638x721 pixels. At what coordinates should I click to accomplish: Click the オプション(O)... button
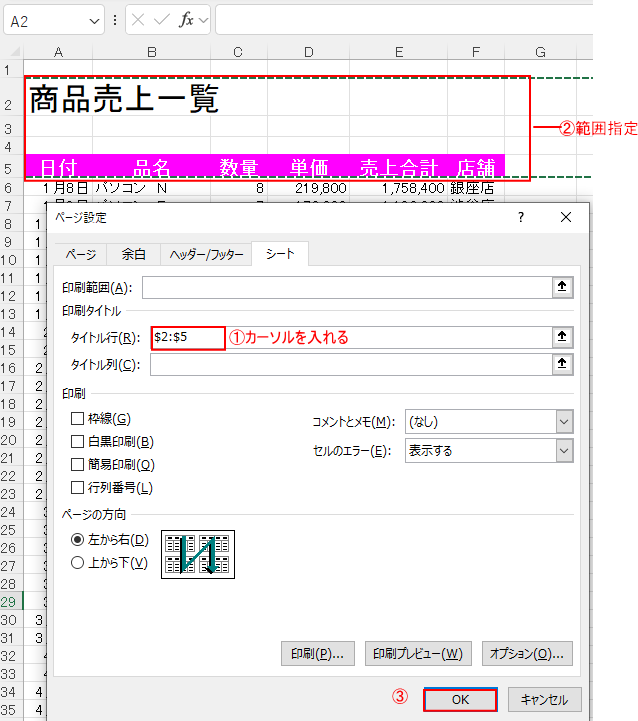pos(527,654)
